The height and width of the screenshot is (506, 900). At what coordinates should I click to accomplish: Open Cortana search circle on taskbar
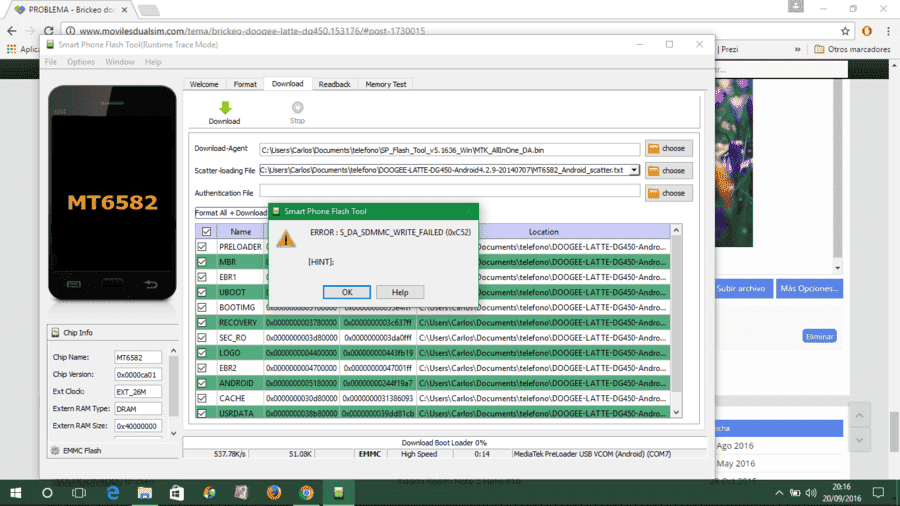click(x=47, y=493)
